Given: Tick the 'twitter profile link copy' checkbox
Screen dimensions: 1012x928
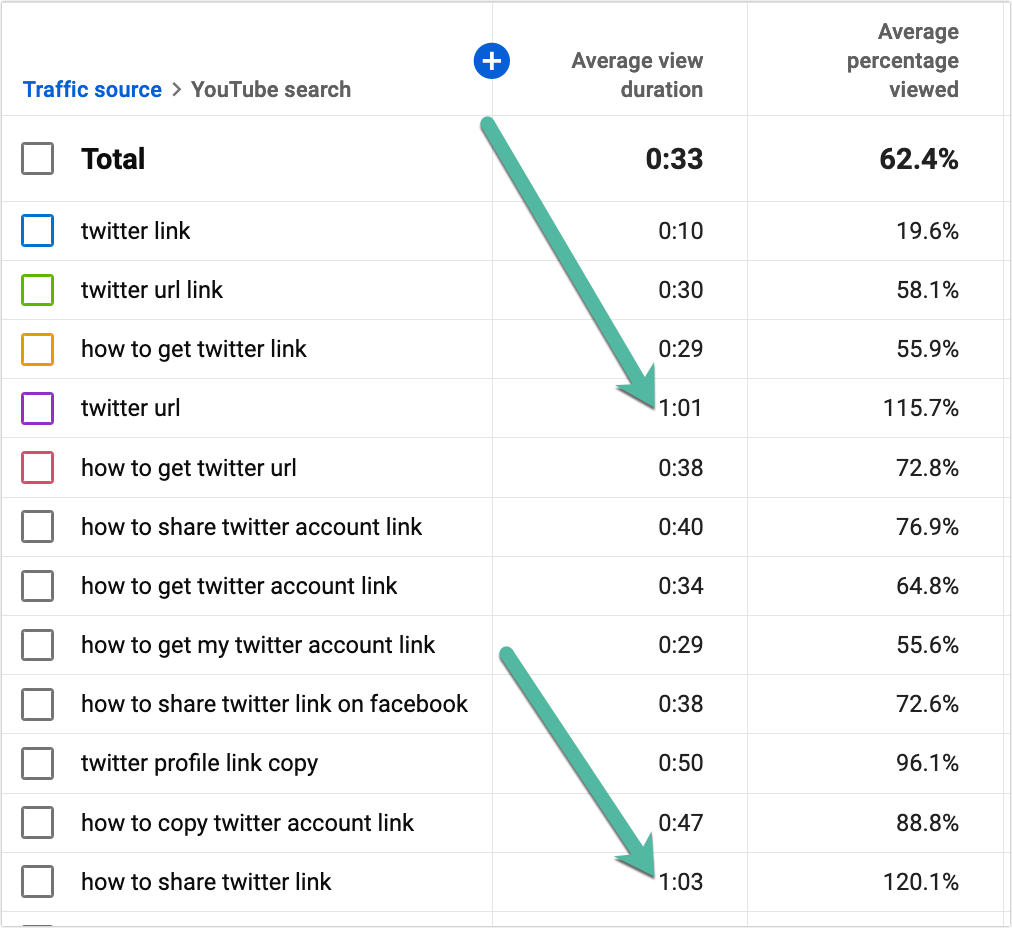Looking at the screenshot, I should coord(37,764).
